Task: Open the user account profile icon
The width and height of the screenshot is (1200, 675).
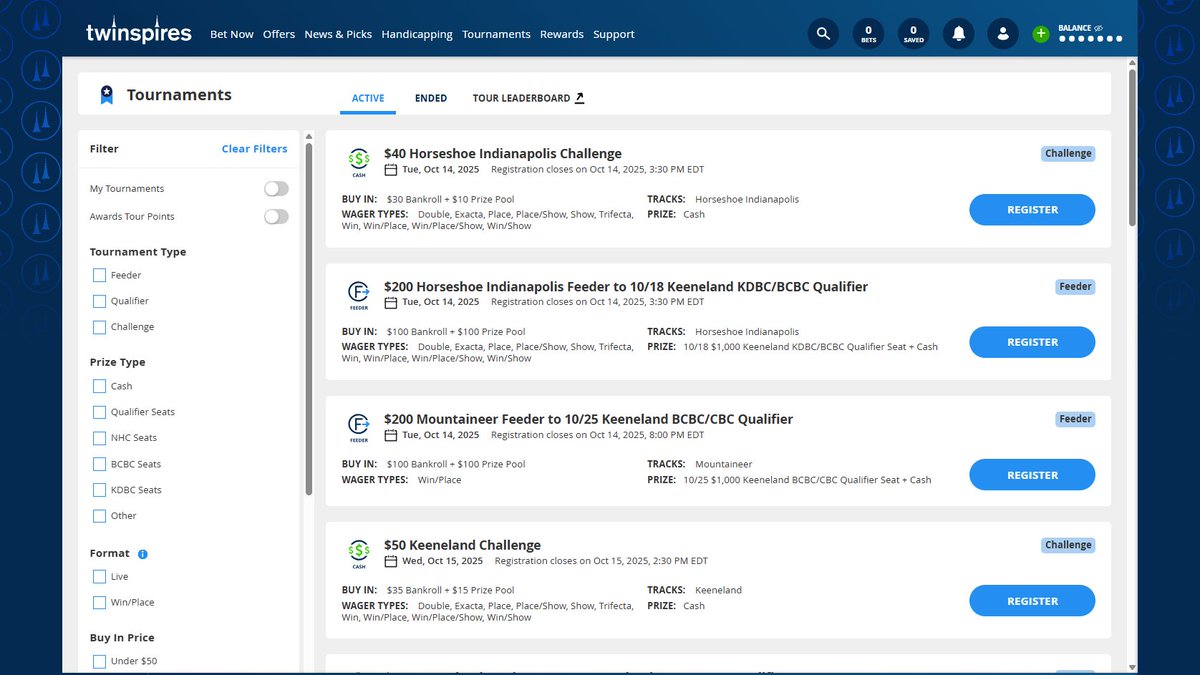Action: tap(1002, 34)
